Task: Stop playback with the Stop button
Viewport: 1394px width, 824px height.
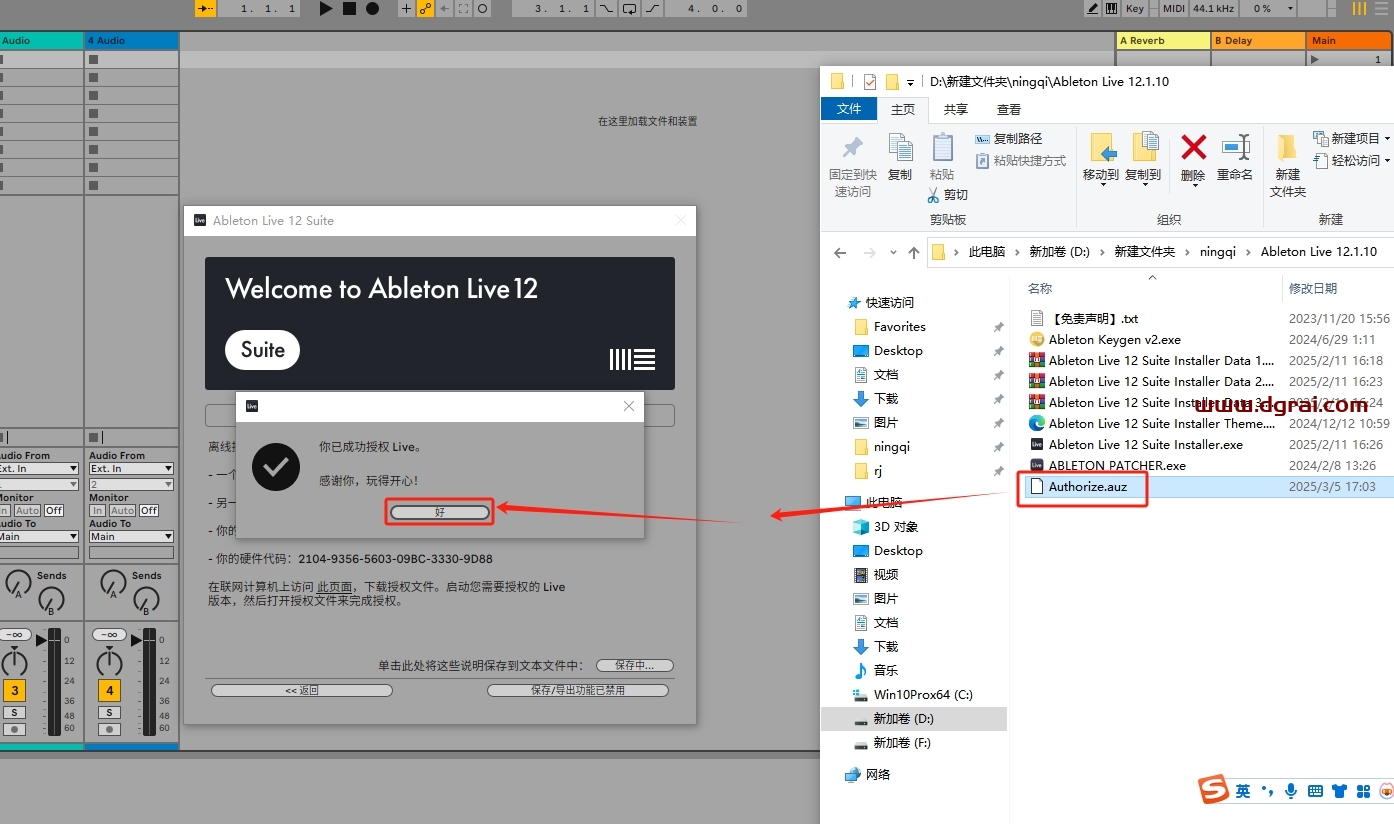Action: (349, 8)
